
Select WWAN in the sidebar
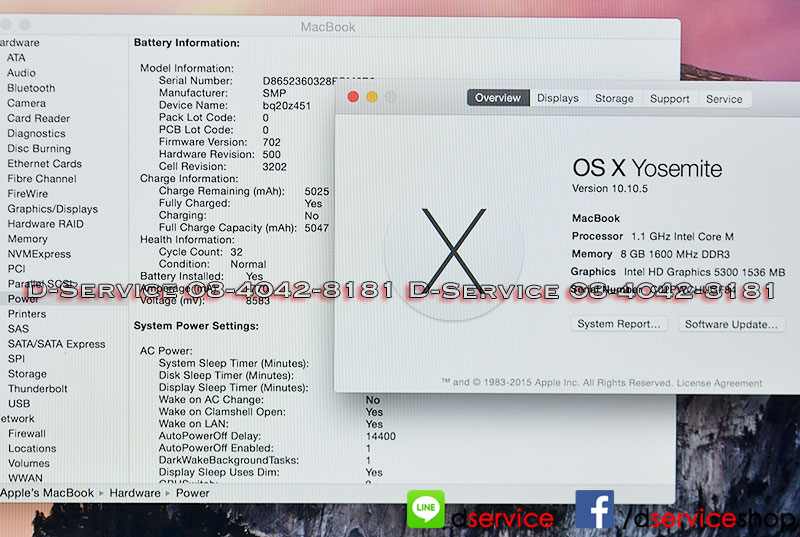(x=26, y=478)
